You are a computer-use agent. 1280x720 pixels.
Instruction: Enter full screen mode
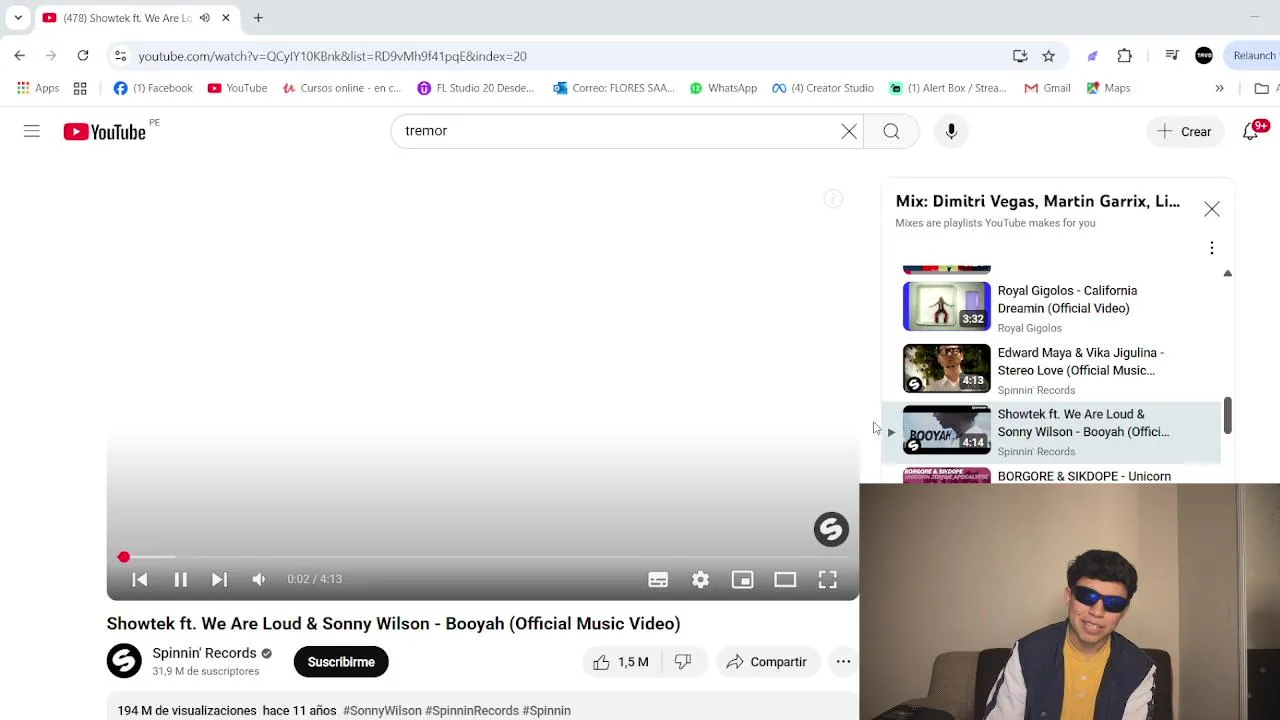pos(827,580)
